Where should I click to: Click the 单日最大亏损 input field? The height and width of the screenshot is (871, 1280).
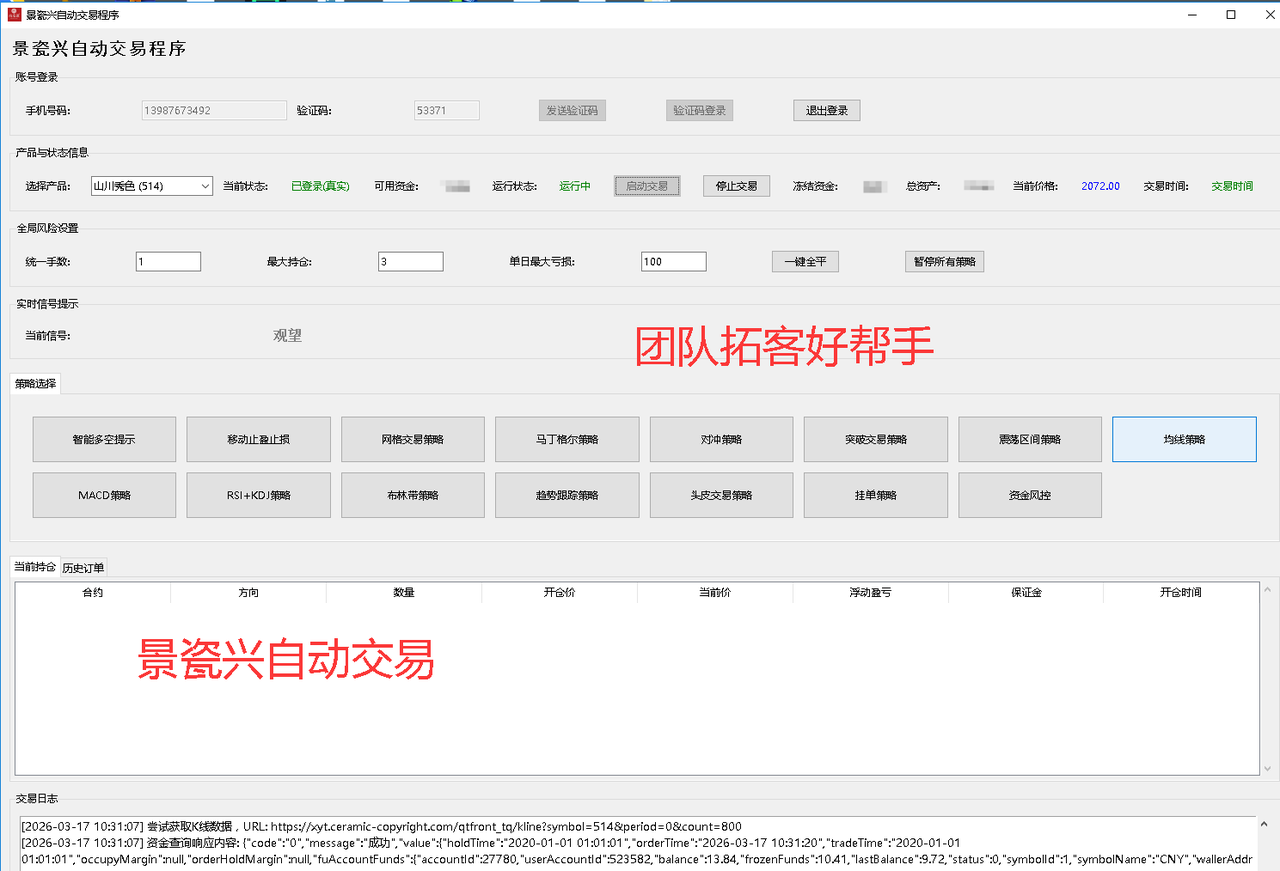673,261
